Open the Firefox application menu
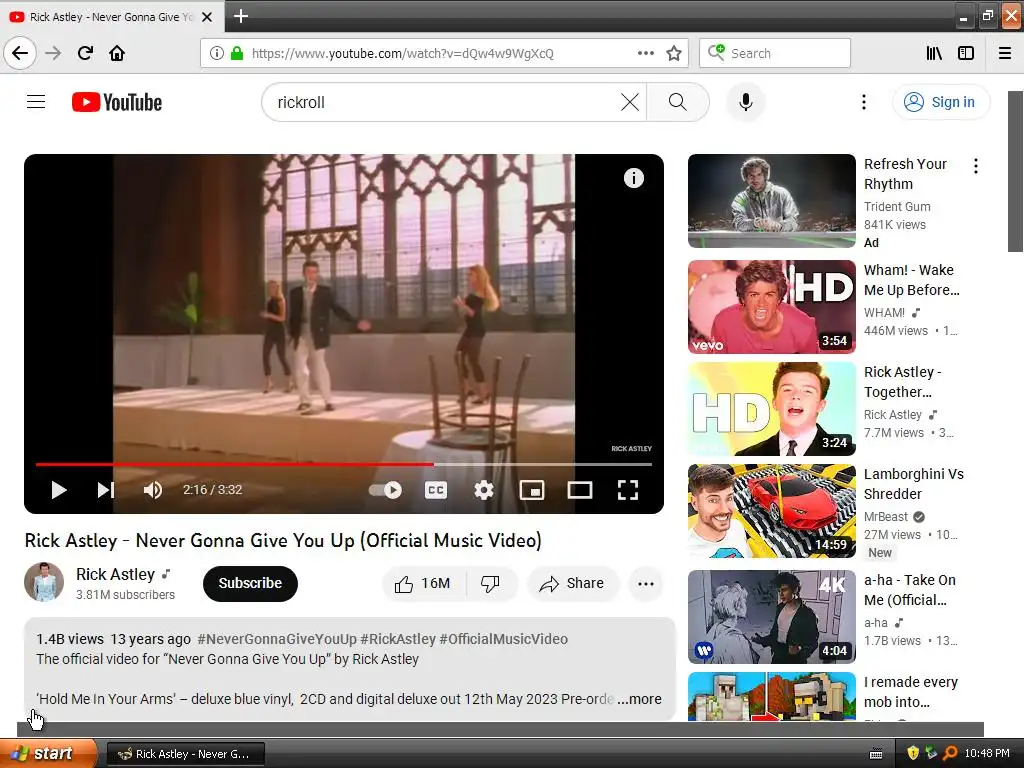 (x=1005, y=53)
